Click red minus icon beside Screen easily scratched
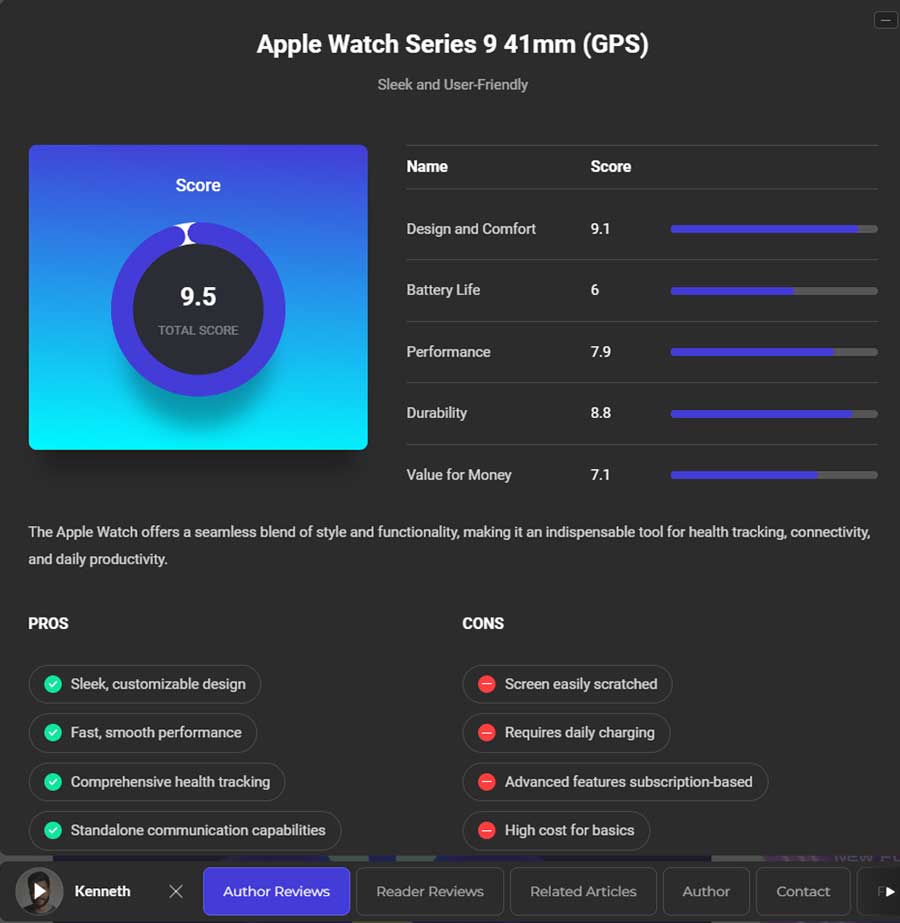The image size is (900, 923). pos(487,684)
